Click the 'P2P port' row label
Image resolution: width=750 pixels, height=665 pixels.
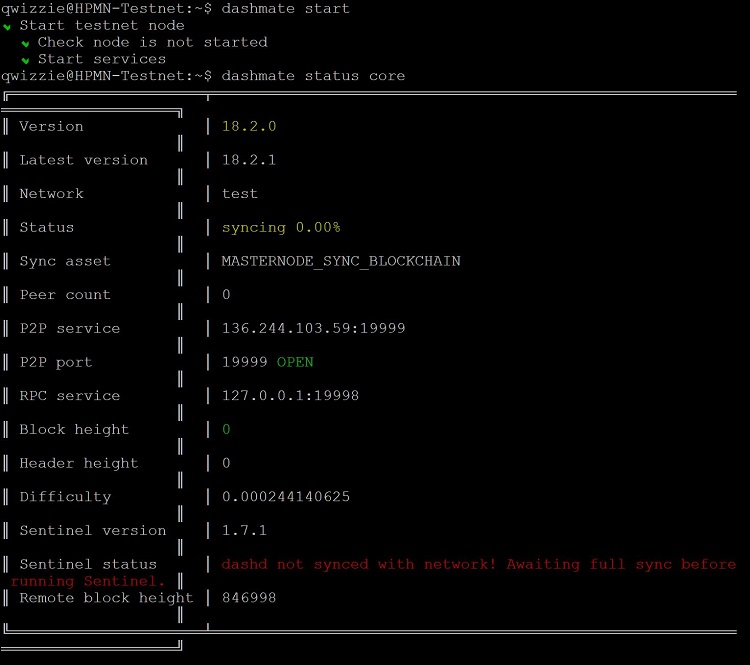(x=56, y=362)
